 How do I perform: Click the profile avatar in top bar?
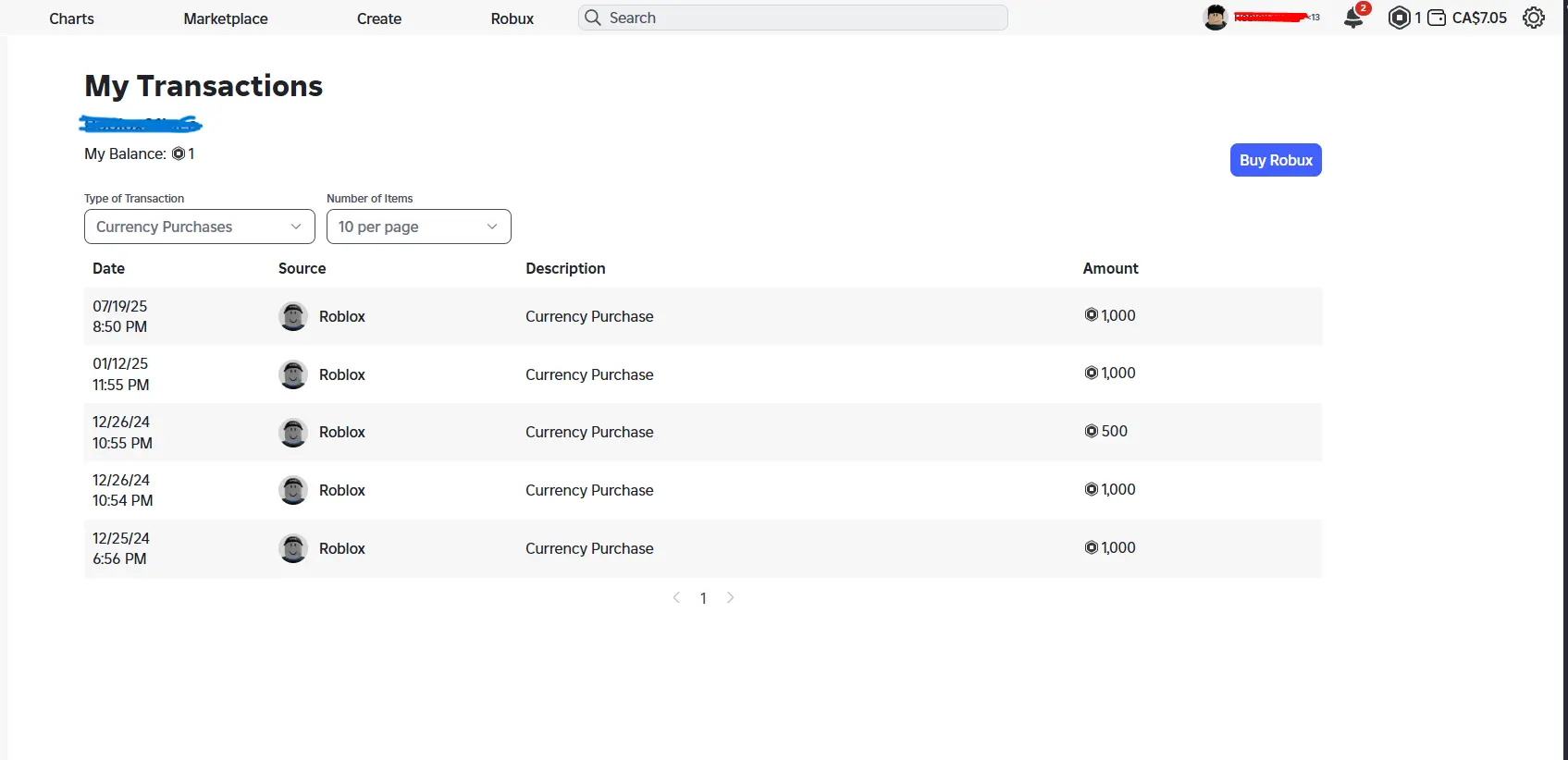click(1216, 18)
